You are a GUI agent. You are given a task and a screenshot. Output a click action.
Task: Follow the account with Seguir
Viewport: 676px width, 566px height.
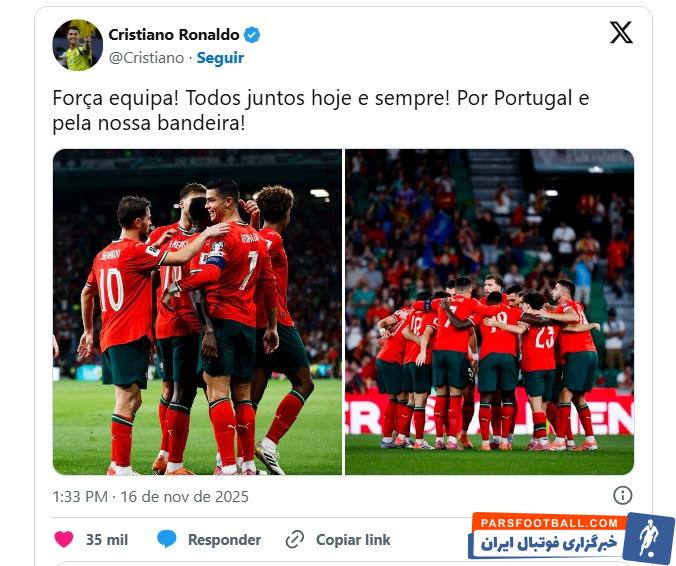coord(220,58)
